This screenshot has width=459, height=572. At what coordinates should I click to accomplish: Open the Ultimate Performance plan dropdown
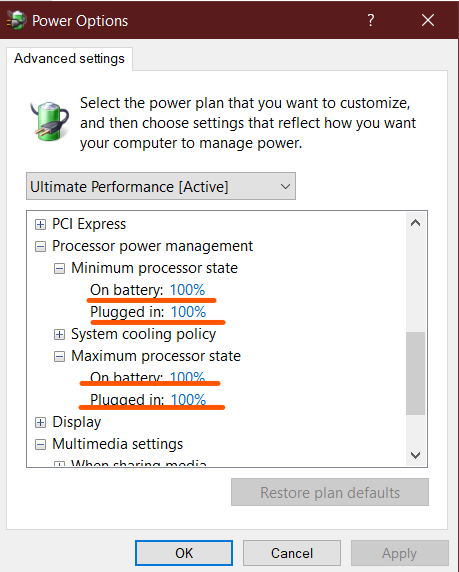(161, 186)
